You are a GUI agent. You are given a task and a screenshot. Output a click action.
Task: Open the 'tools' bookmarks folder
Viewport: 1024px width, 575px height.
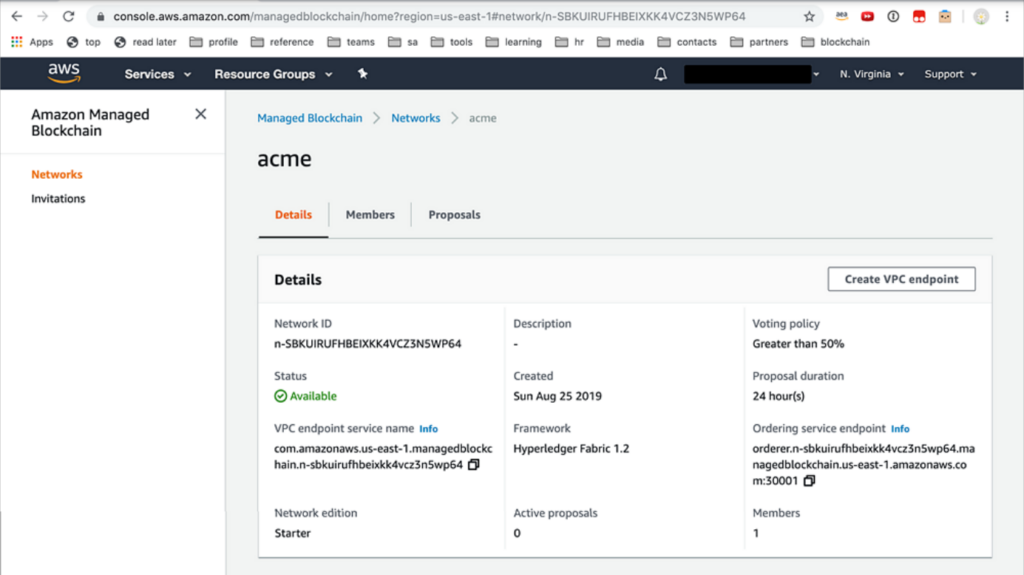(451, 42)
